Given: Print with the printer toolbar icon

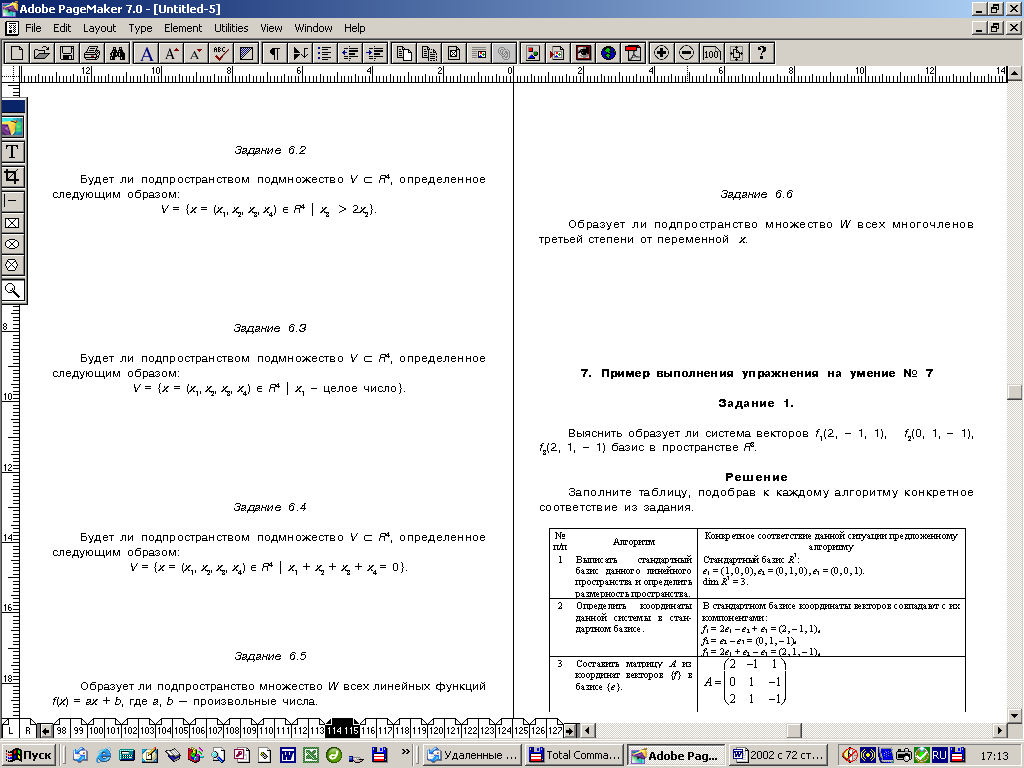Looking at the screenshot, I should pos(92,53).
